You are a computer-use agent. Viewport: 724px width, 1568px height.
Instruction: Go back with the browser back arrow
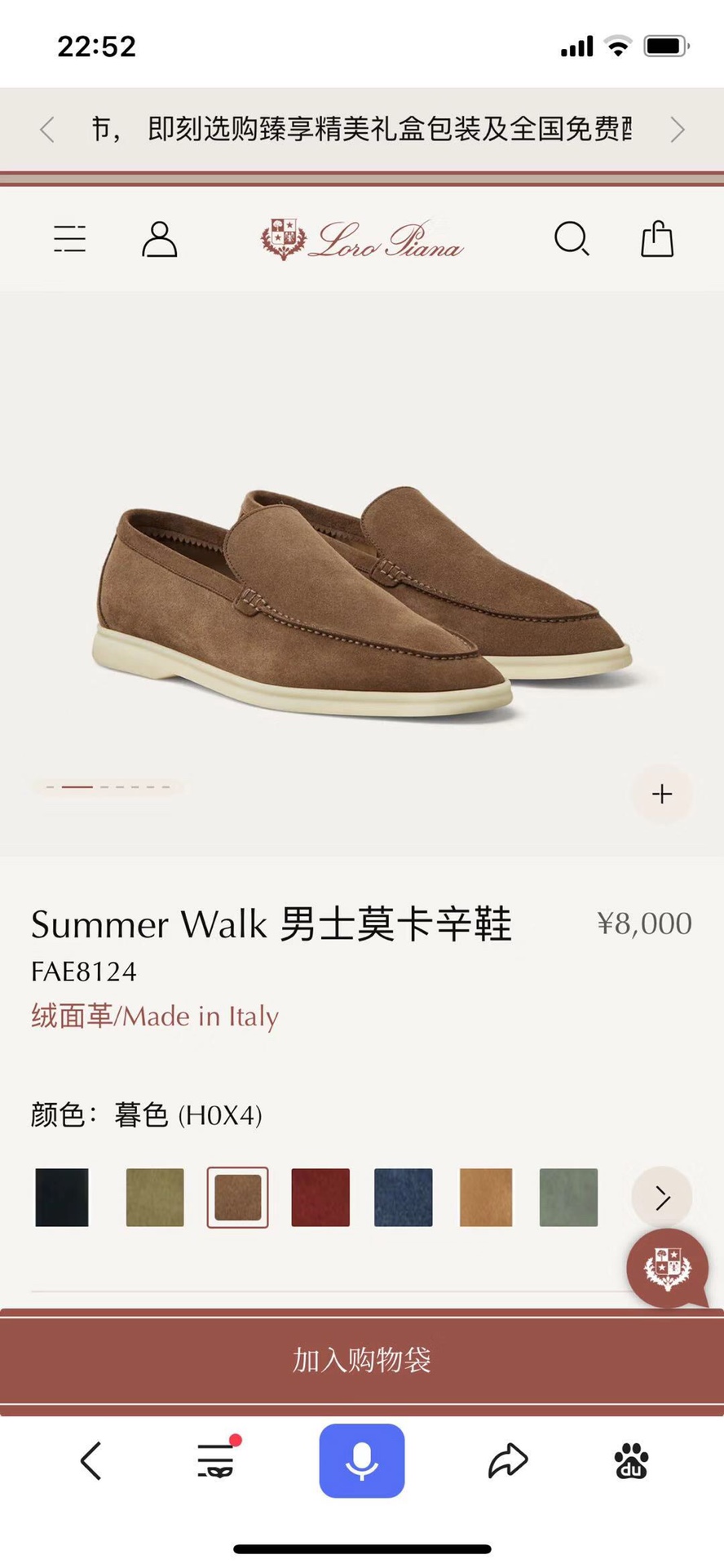[x=91, y=1460]
